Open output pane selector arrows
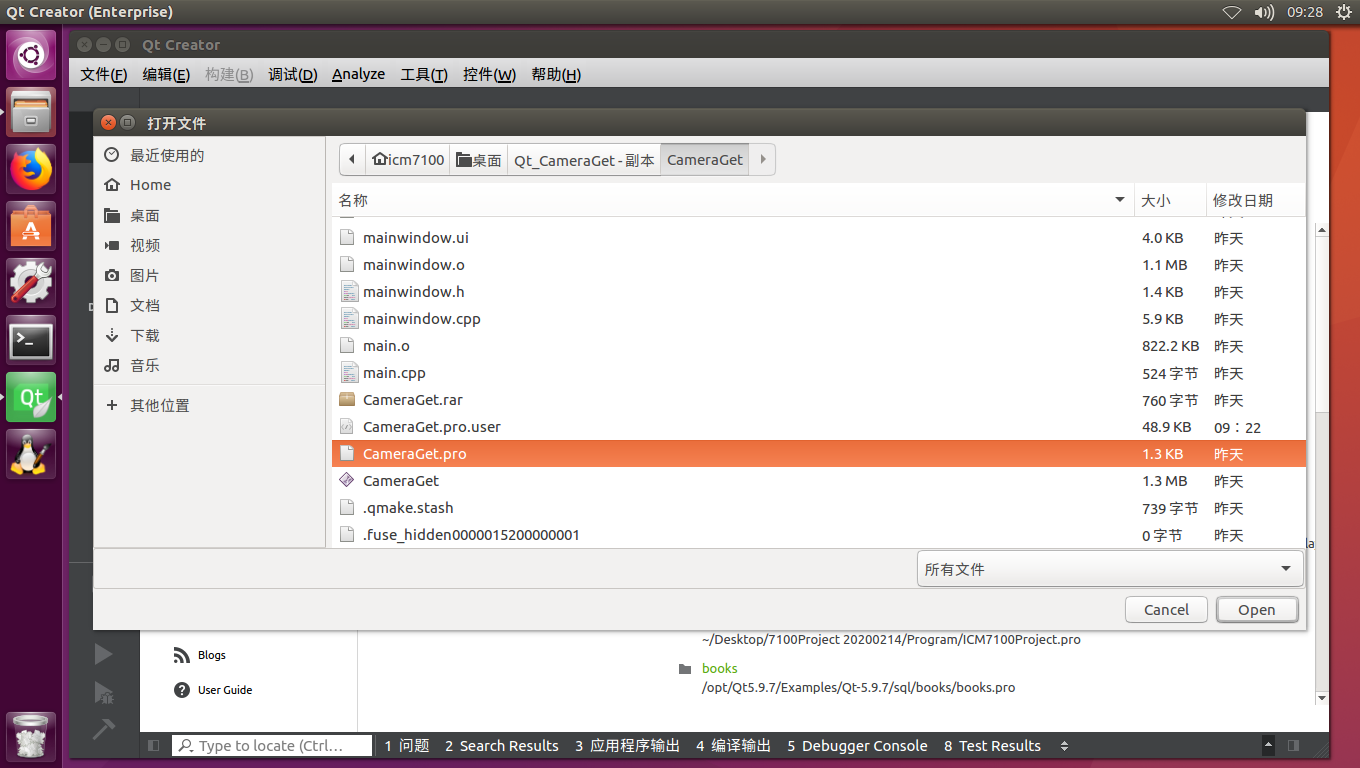Image resolution: width=1360 pixels, height=768 pixels. [1064, 746]
